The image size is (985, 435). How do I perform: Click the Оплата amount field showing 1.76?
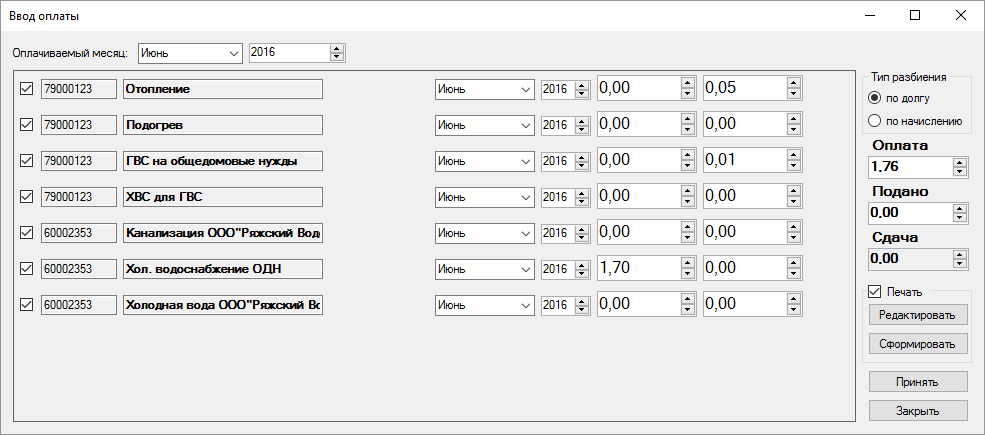click(x=908, y=167)
